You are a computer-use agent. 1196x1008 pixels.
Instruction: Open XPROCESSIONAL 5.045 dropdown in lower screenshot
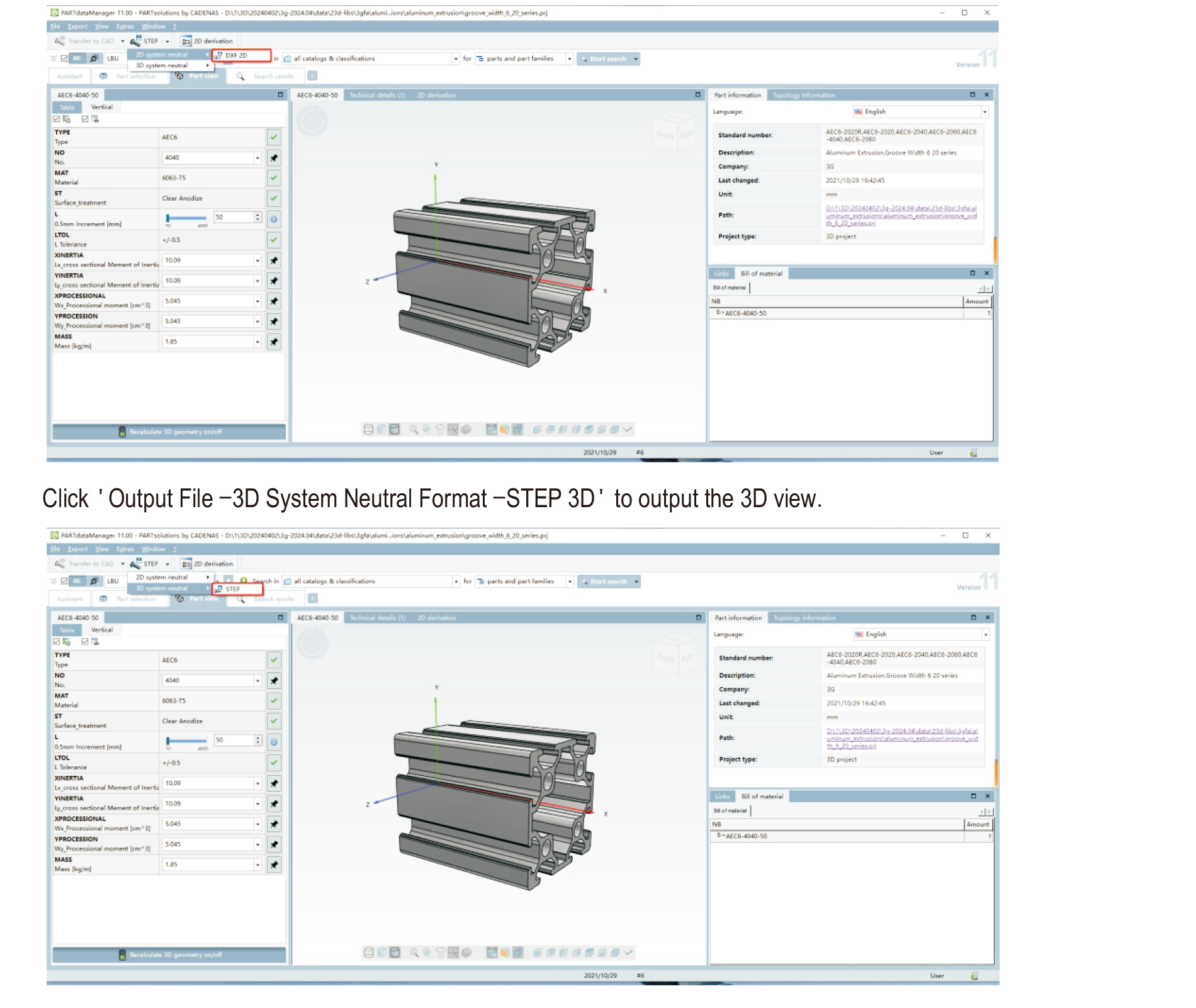coord(257,824)
